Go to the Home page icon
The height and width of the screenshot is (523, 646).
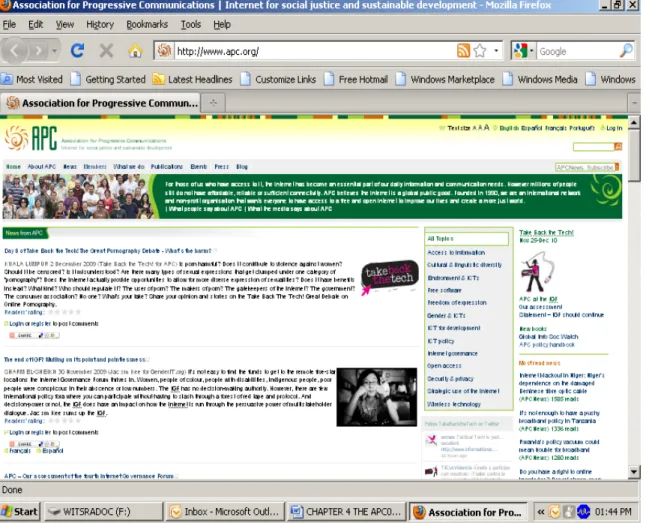tap(135, 51)
